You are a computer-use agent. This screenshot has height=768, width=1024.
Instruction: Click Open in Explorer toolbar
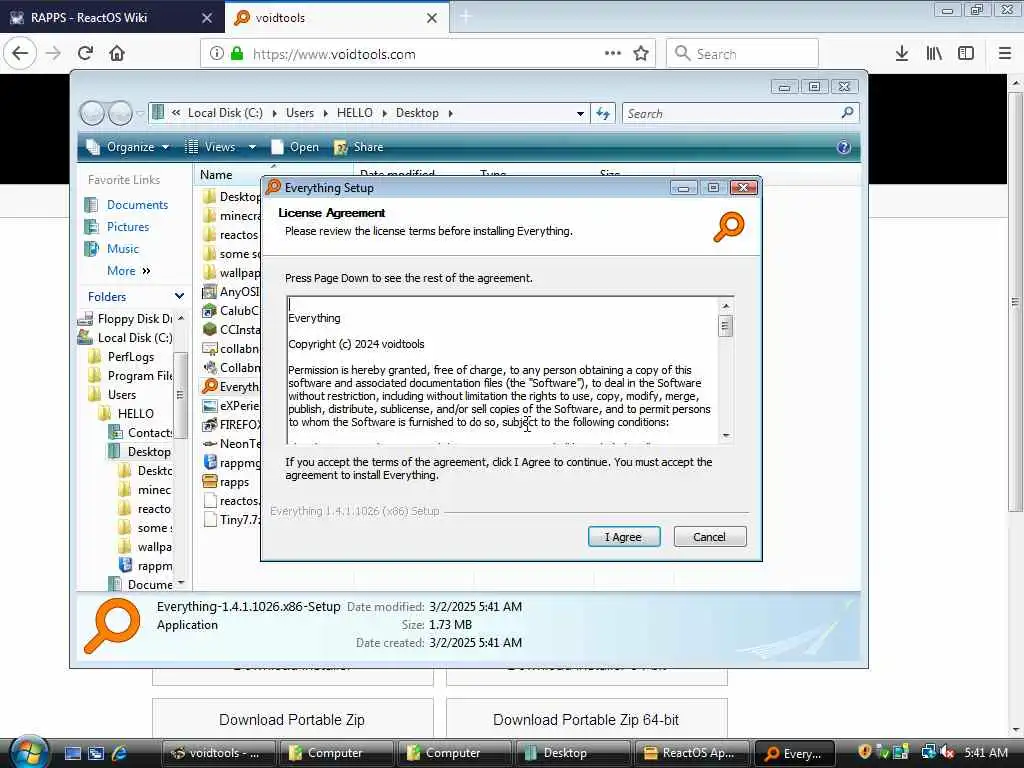296,147
